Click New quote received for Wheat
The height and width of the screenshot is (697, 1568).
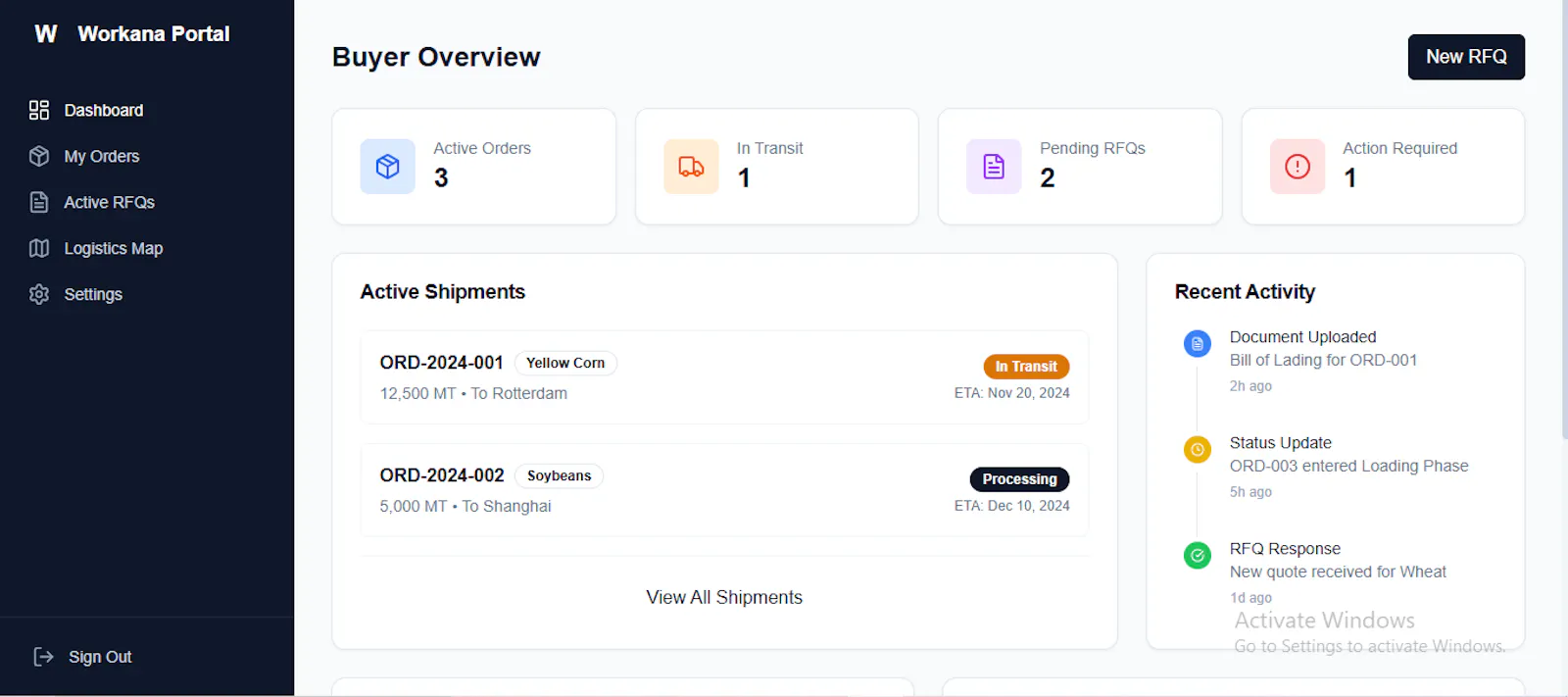(1338, 572)
